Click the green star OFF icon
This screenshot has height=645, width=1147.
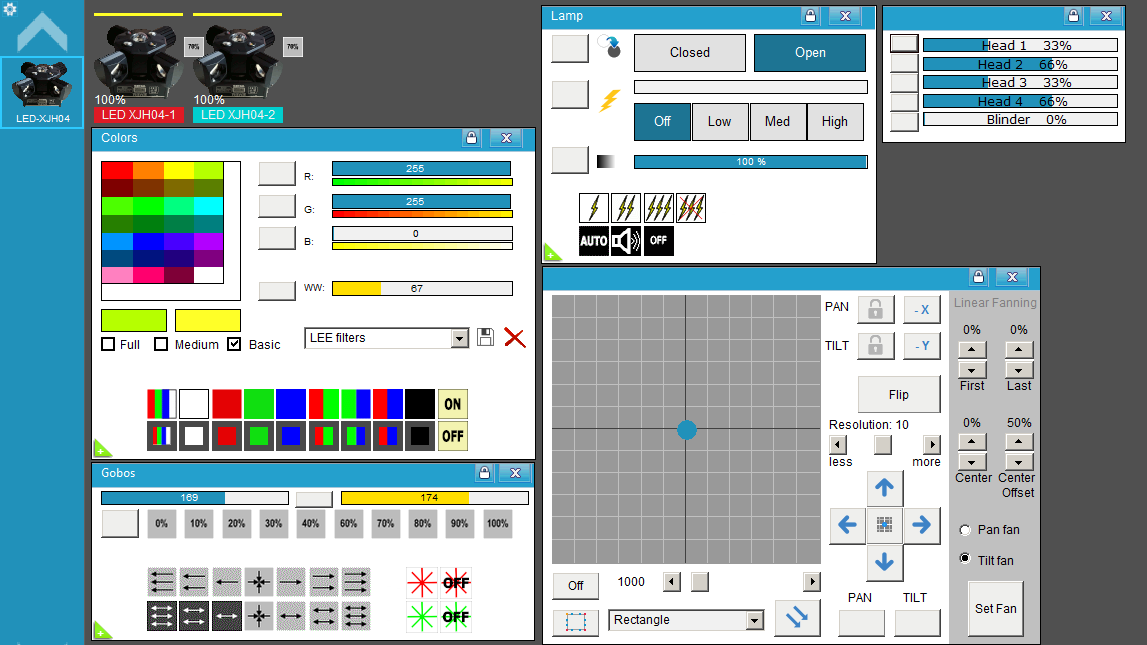tap(456, 616)
